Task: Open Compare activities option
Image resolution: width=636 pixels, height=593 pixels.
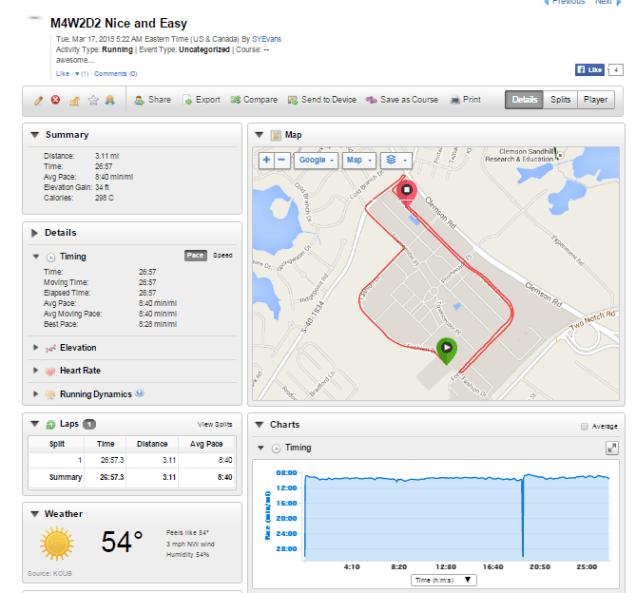Action: (x=254, y=100)
